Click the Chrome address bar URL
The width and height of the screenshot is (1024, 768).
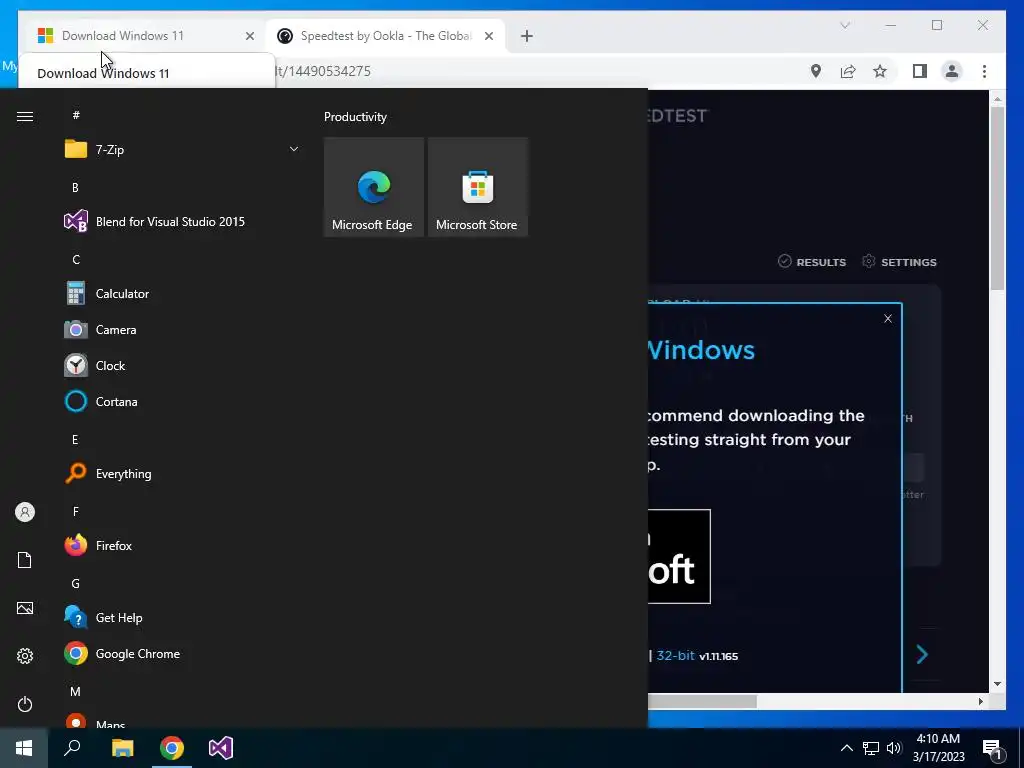tap(323, 71)
